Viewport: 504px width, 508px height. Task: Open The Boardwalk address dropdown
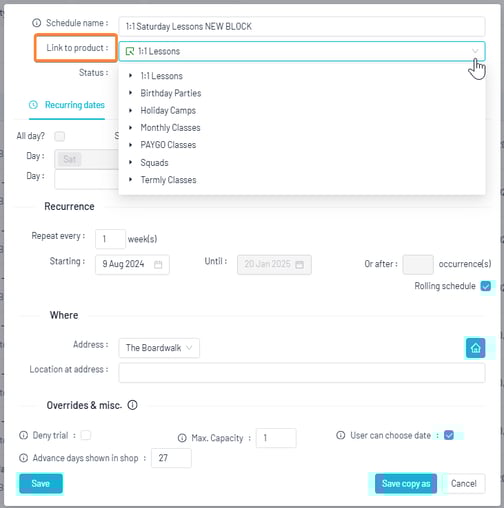tap(159, 348)
